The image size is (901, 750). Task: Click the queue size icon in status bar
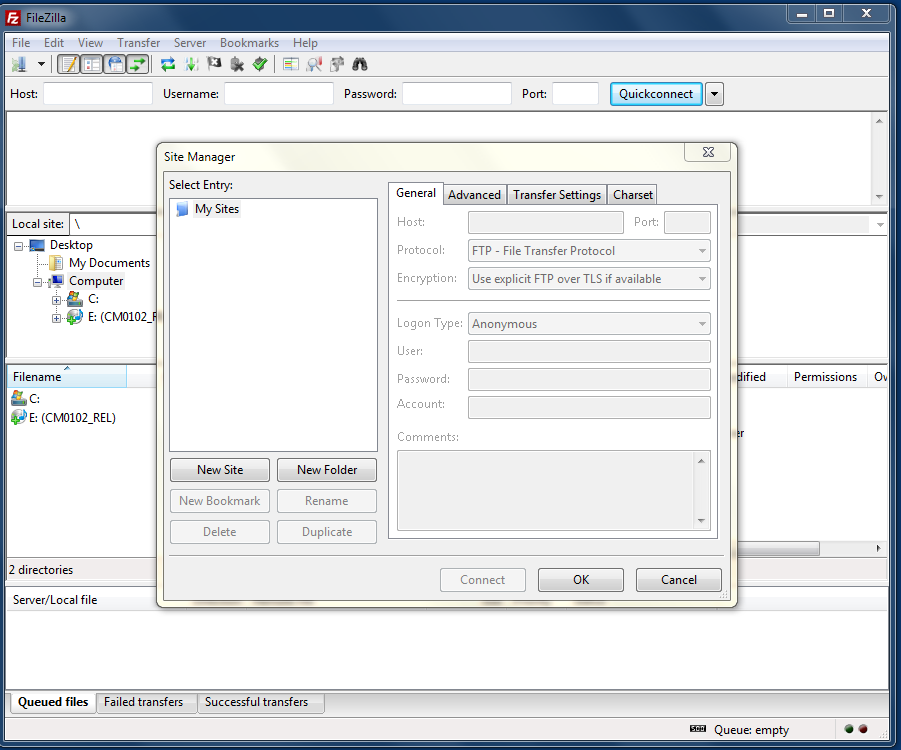tap(698, 729)
